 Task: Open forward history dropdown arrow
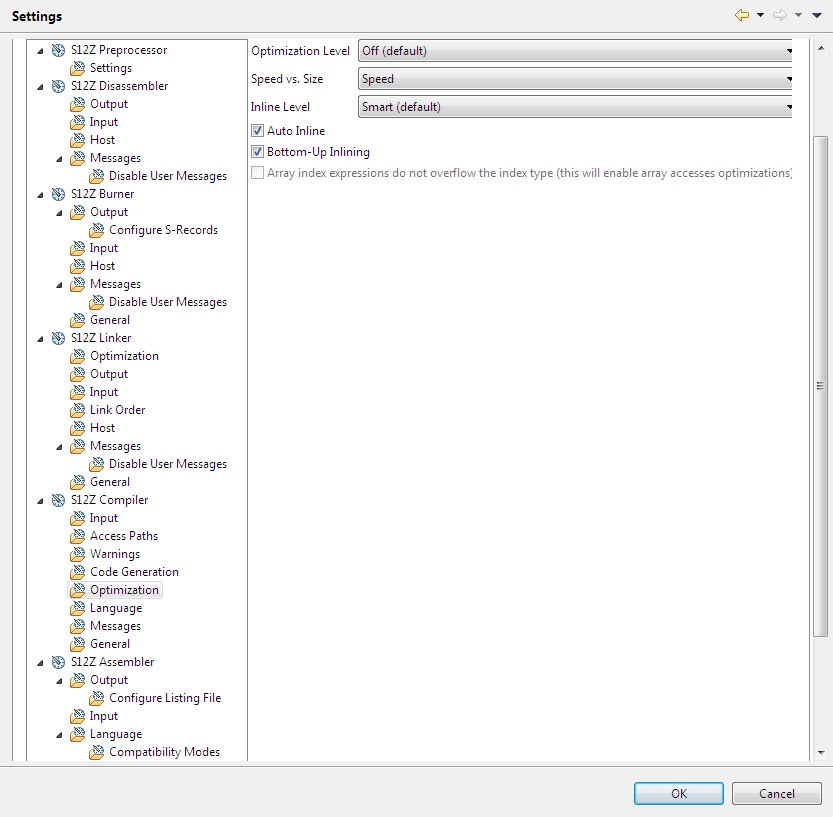[x=798, y=15]
